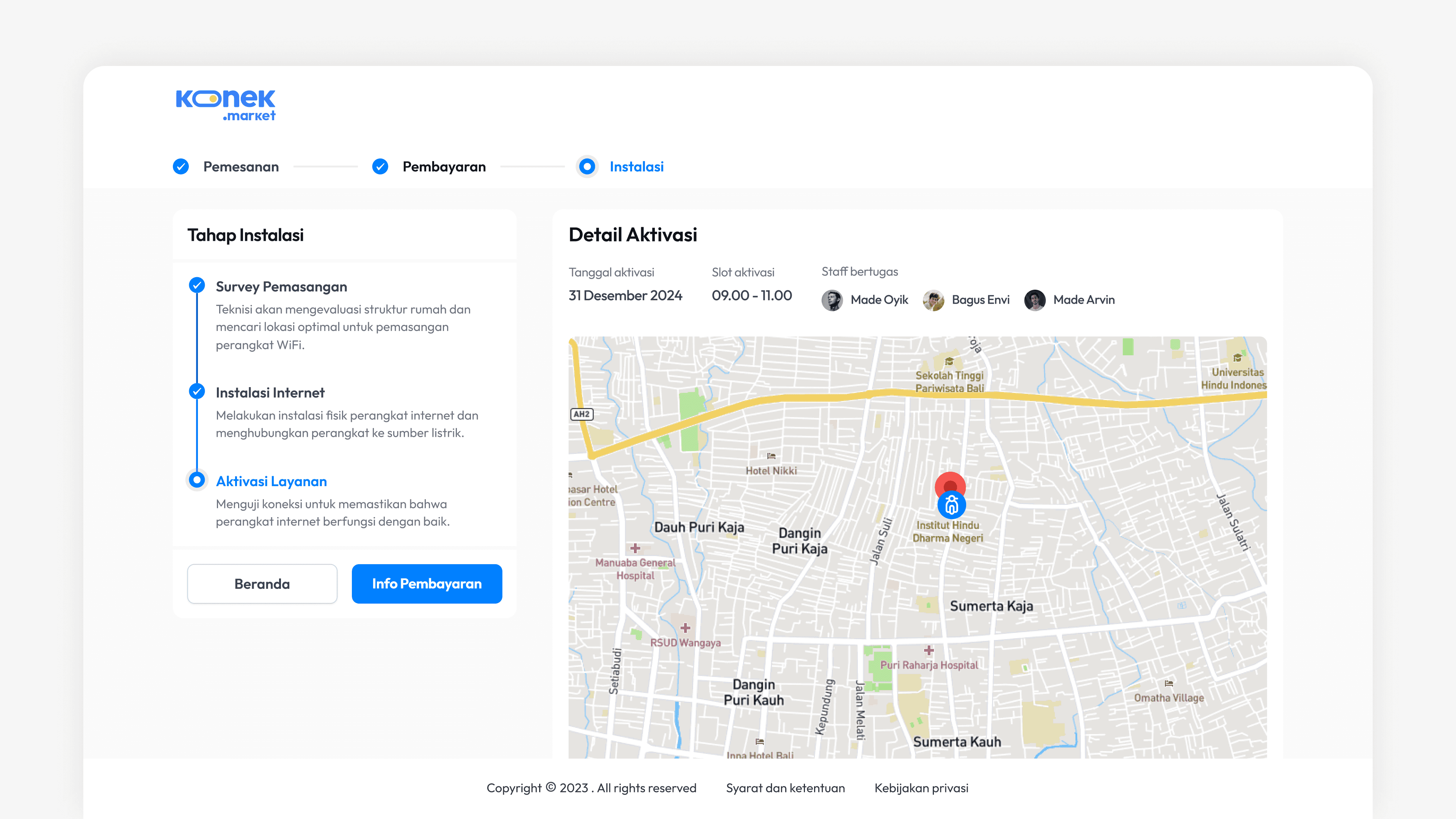Click the Puri Raharja Hospital cross icon
Screen dimensions: 1456x819
(929, 651)
